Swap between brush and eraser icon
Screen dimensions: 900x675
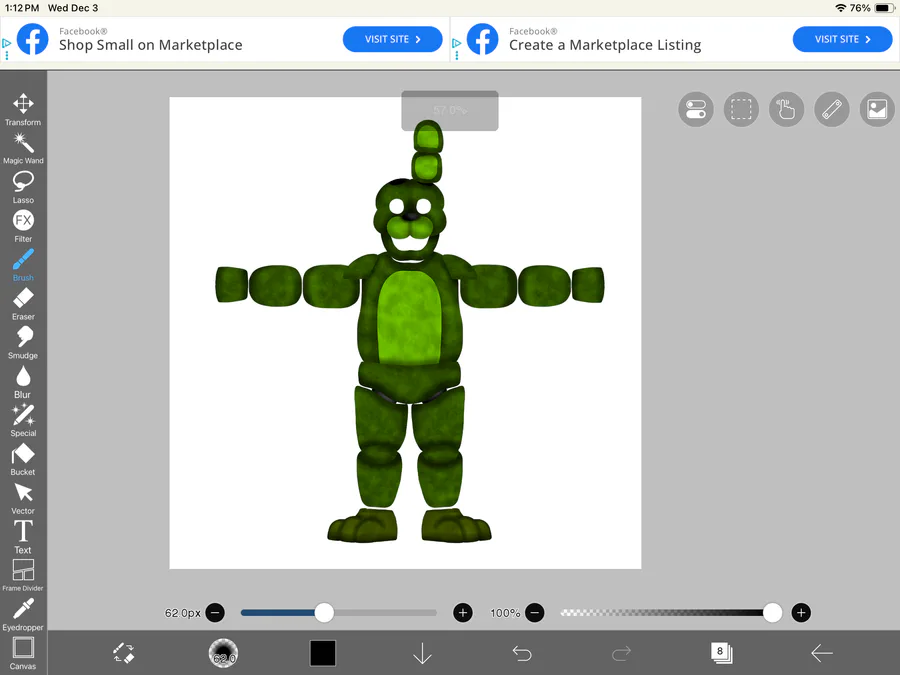point(123,653)
